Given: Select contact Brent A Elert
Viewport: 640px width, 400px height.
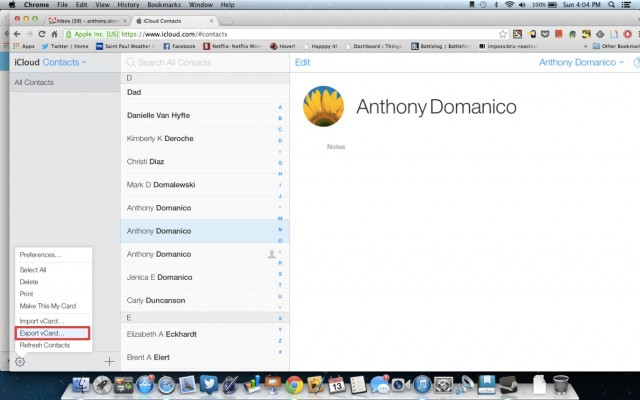Looking at the screenshot, I should point(205,358).
